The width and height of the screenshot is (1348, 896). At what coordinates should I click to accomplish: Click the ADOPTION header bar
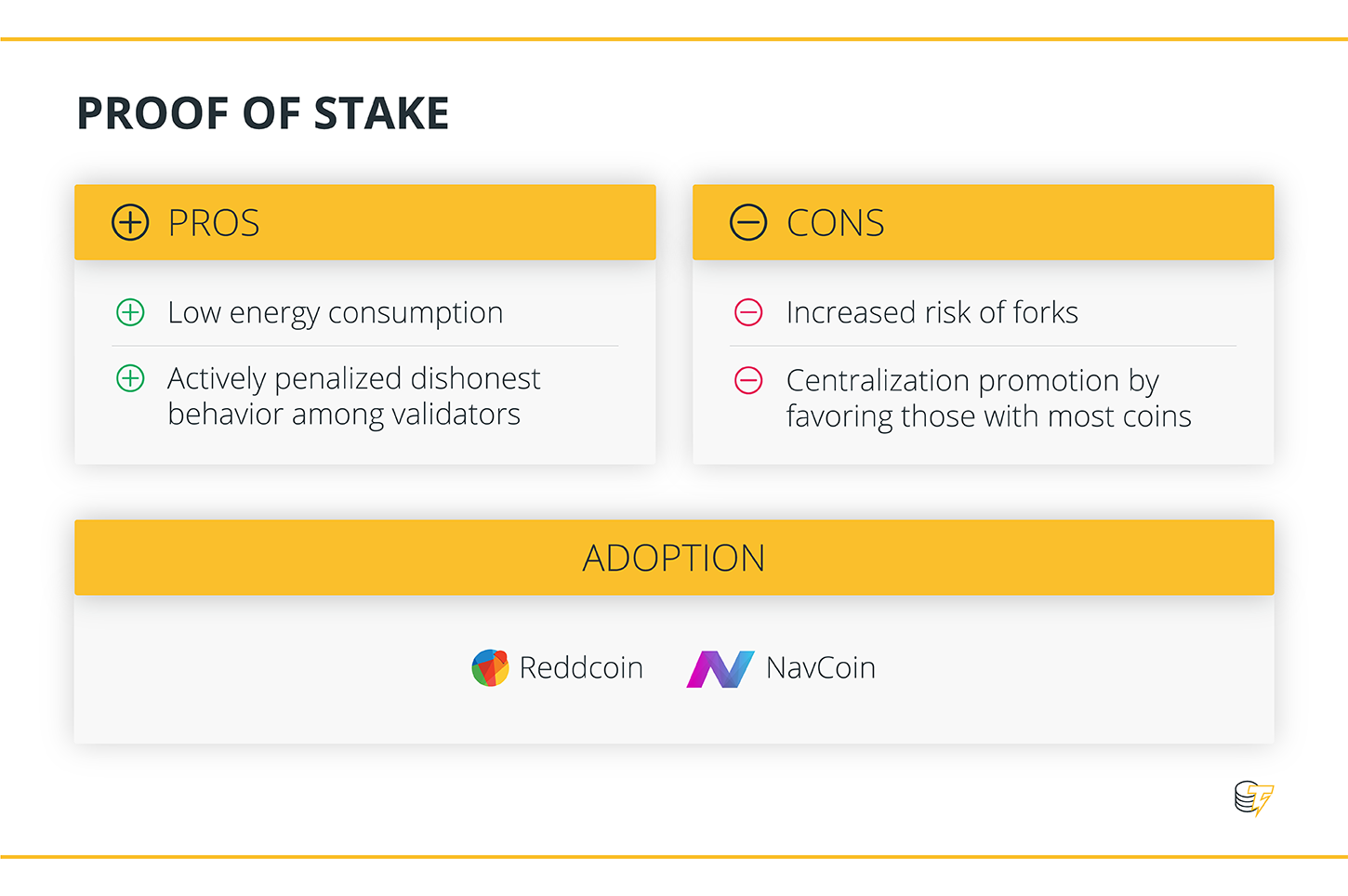click(x=674, y=558)
